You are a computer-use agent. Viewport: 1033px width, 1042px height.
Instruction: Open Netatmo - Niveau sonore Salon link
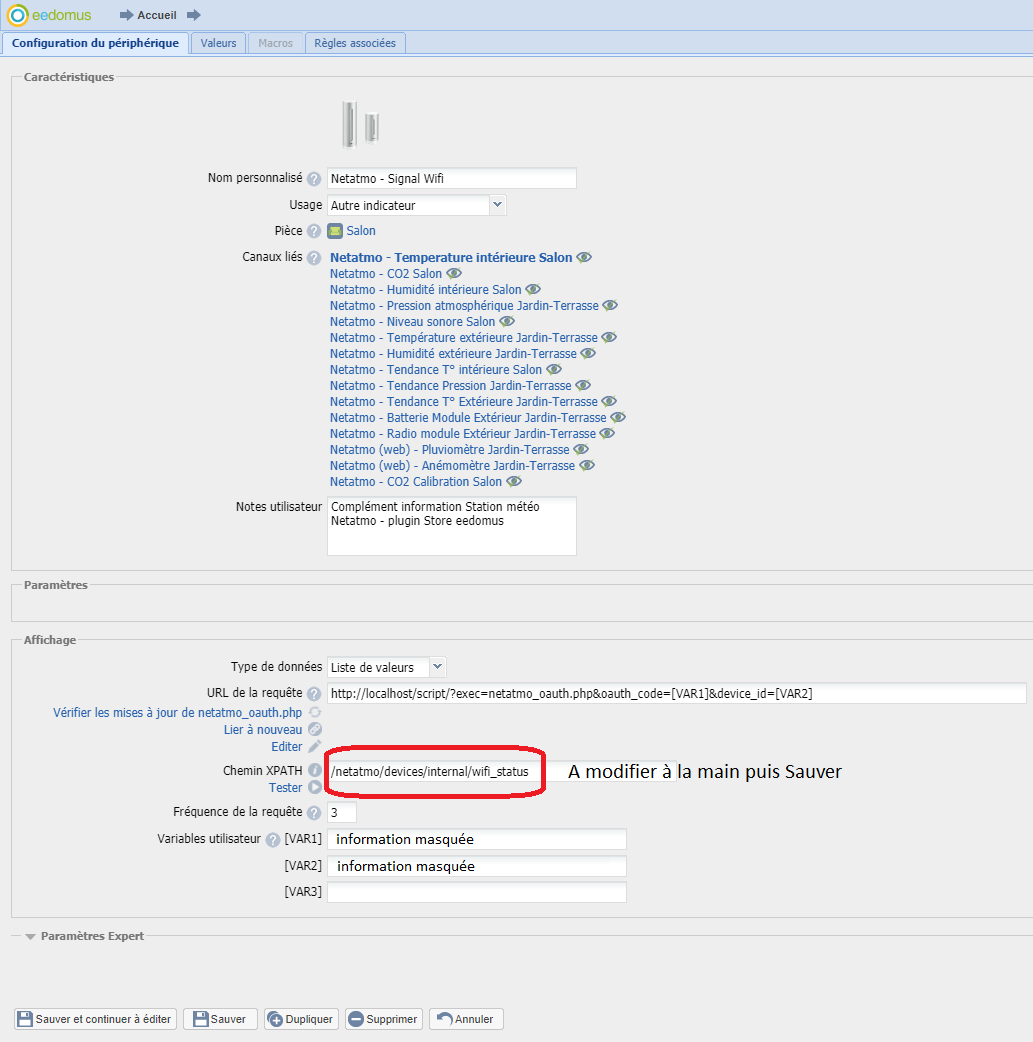point(413,322)
